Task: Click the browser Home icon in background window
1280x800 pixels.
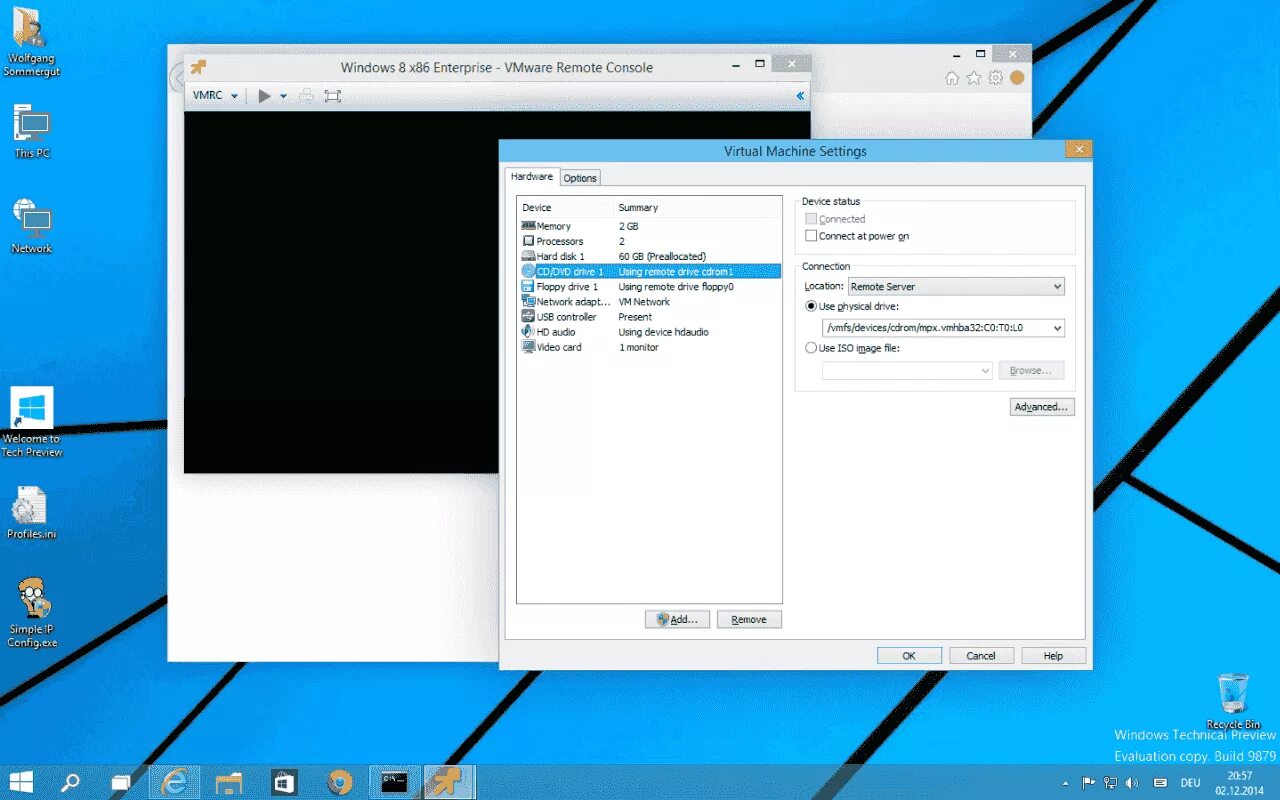Action: point(952,78)
